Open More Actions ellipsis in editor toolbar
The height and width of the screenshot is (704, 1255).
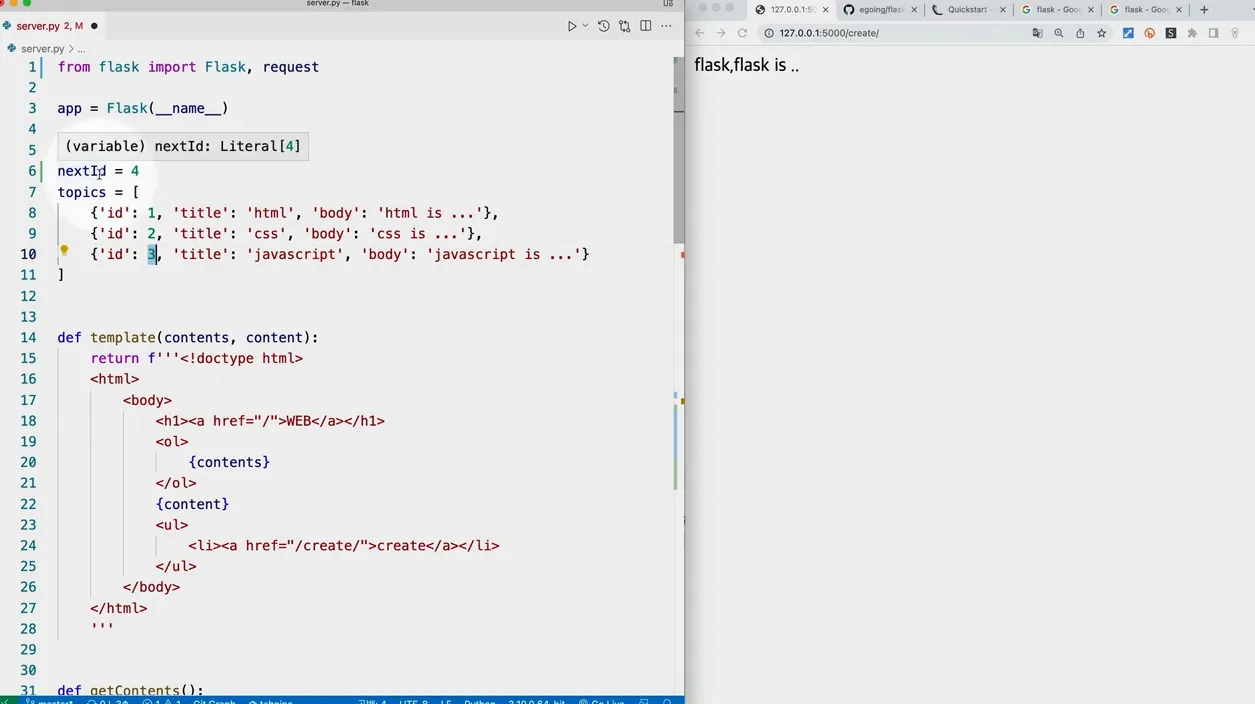tap(667, 26)
